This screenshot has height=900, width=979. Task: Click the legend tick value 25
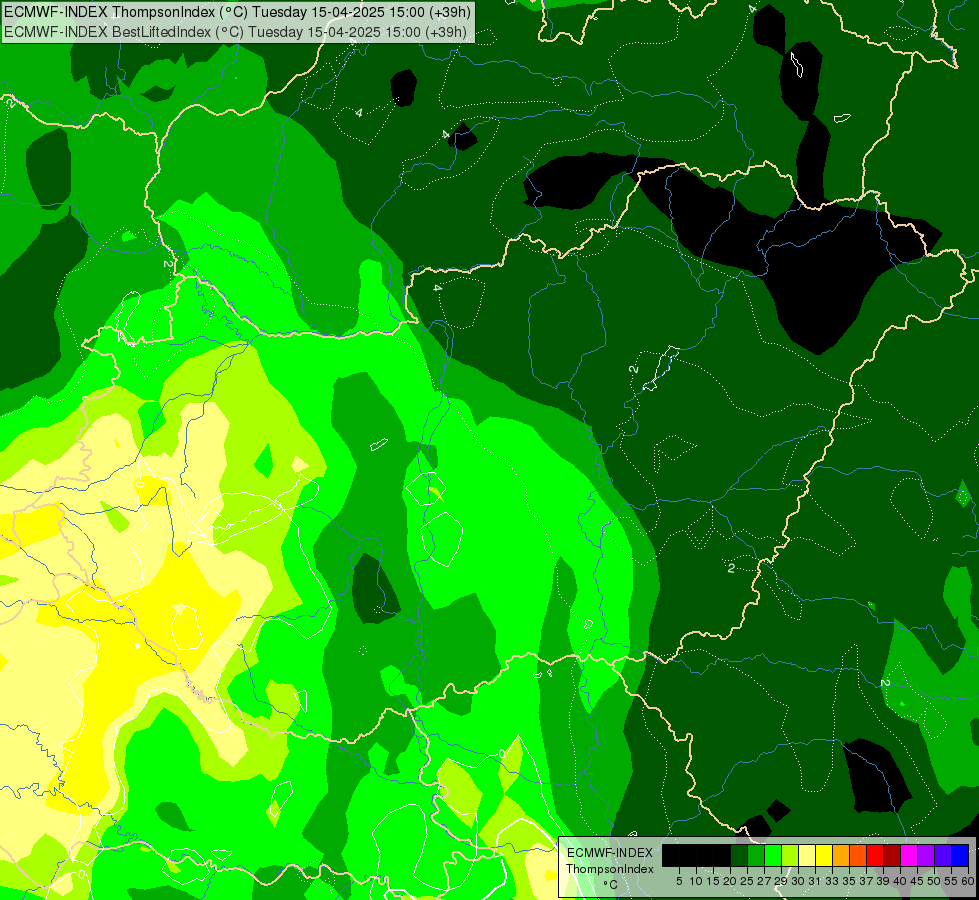pyautogui.click(x=747, y=881)
